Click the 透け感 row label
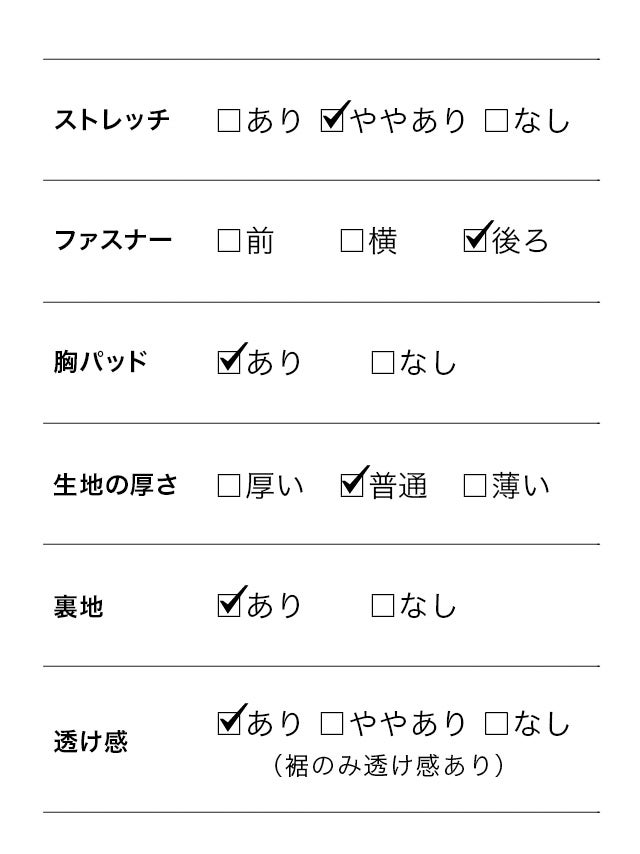Image resolution: width=640 pixels, height=854 pixels. point(91,743)
